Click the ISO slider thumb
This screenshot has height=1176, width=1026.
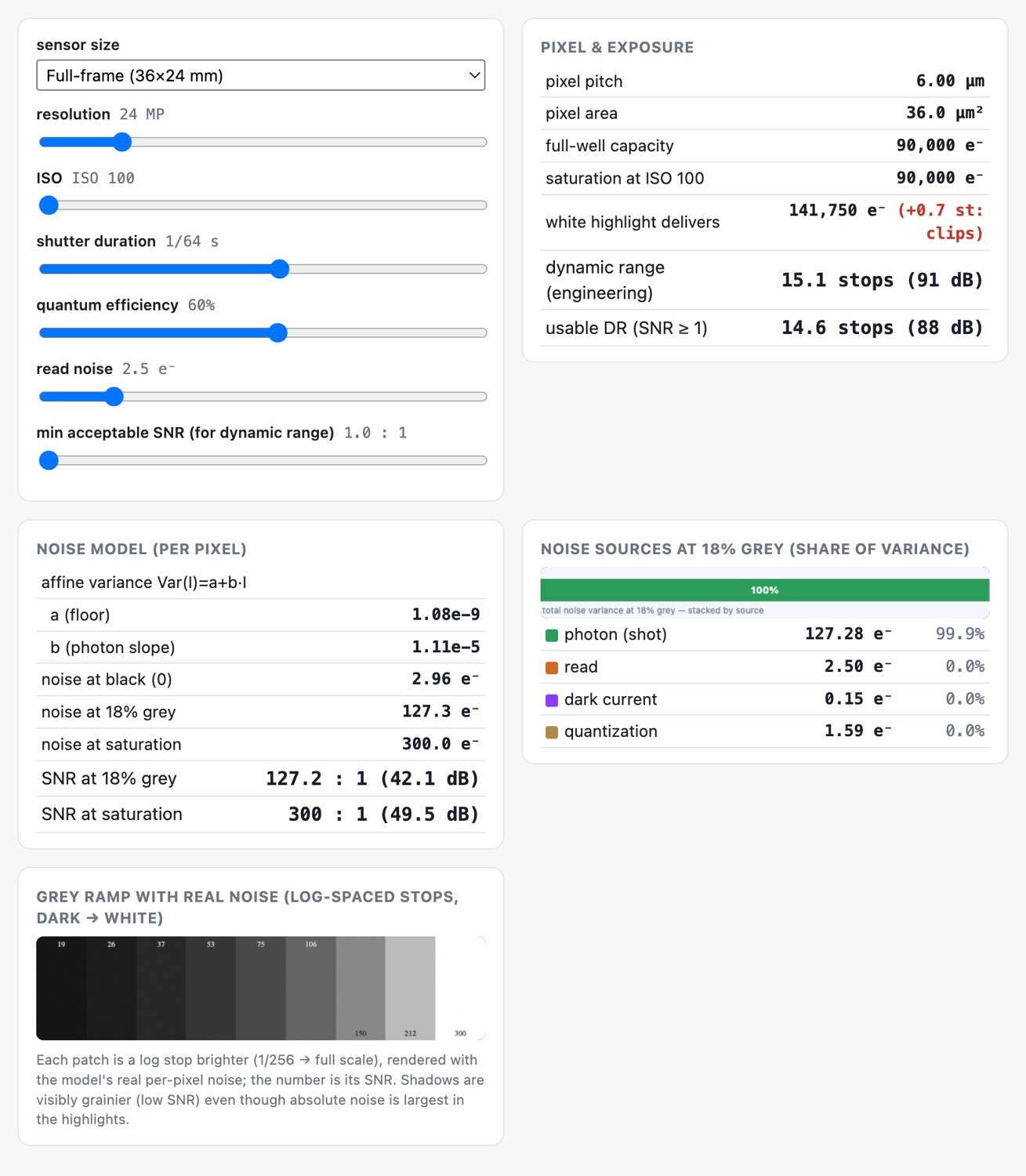tap(49, 205)
